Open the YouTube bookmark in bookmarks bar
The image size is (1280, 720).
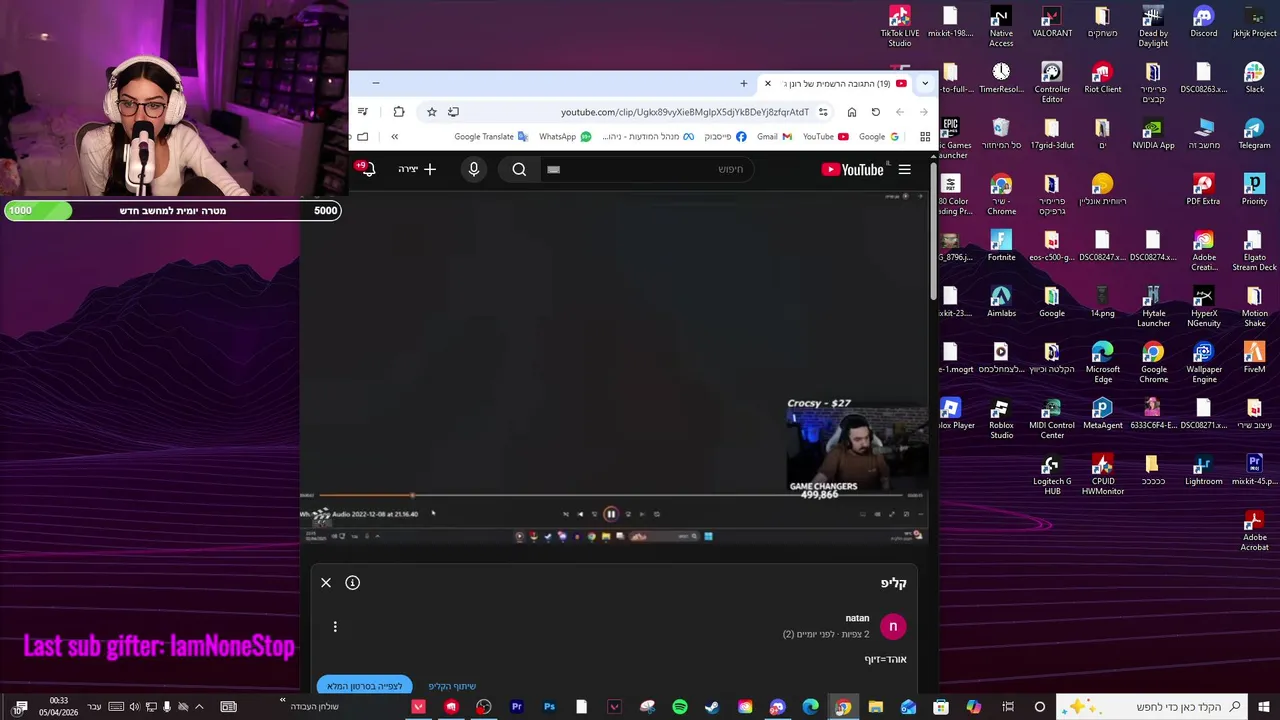tap(825, 137)
